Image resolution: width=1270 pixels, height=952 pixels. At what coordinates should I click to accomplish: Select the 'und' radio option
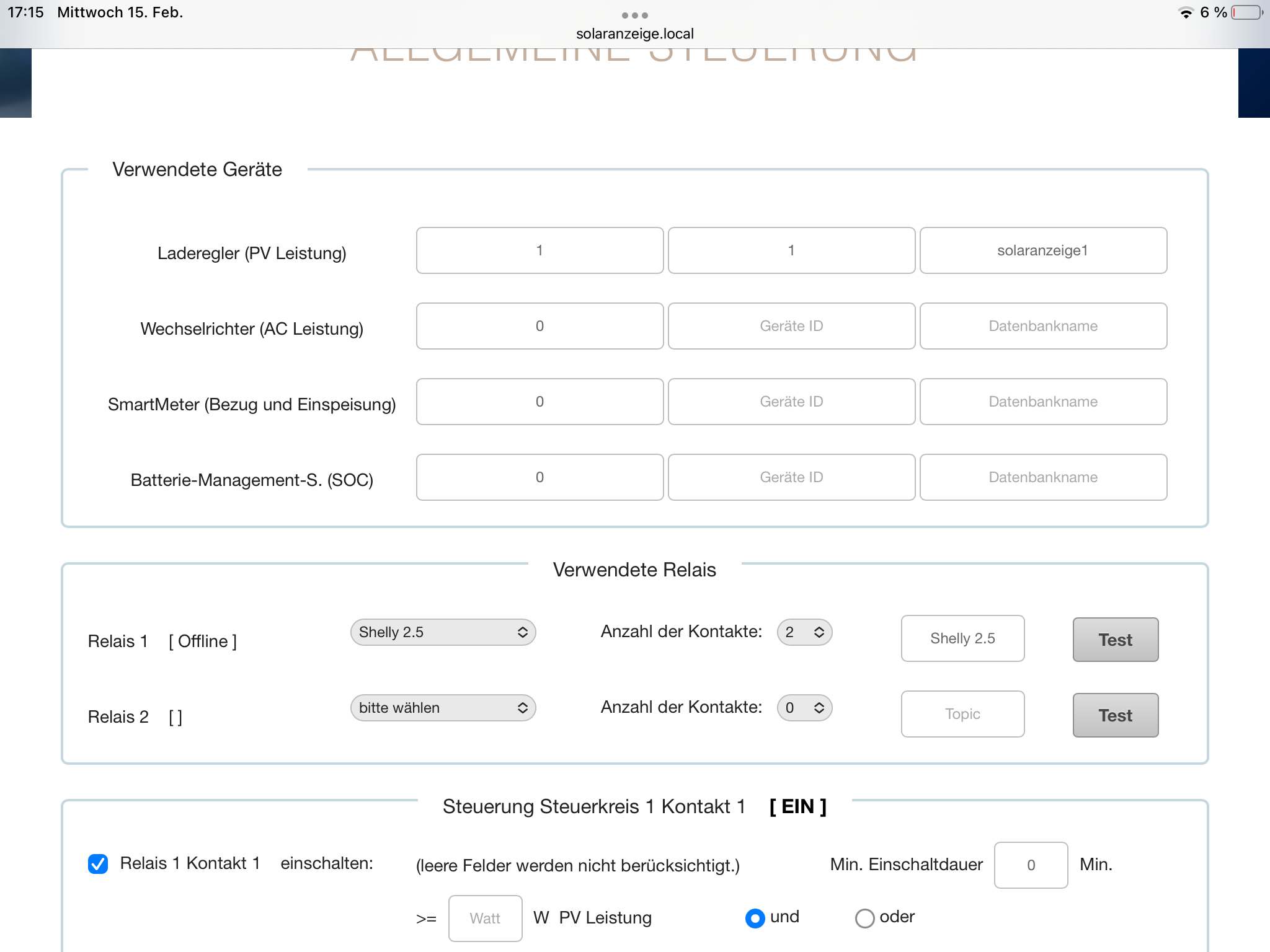point(755,918)
